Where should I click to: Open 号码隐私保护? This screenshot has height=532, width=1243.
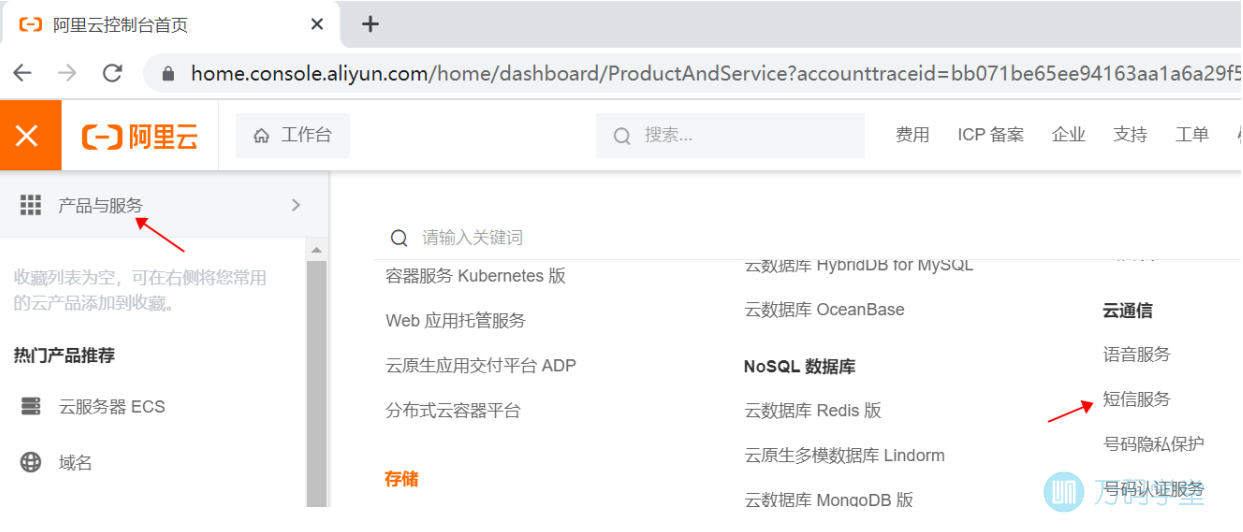(1154, 445)
